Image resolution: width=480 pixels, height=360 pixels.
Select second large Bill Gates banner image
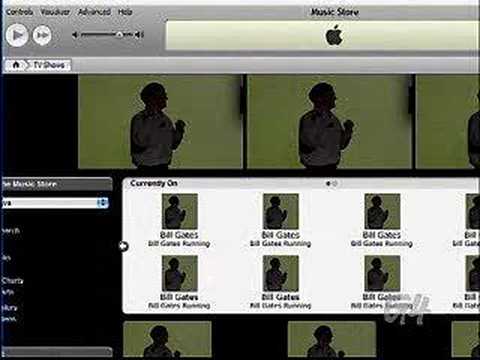click(x=329, y=122)
